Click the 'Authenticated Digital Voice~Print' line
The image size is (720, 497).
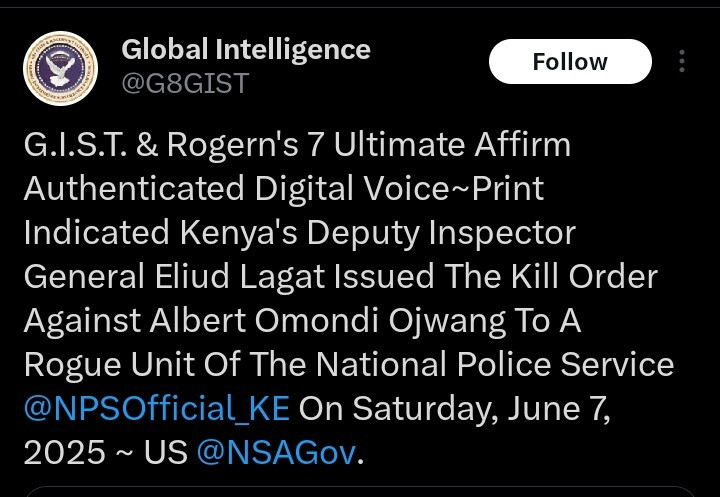283,189
